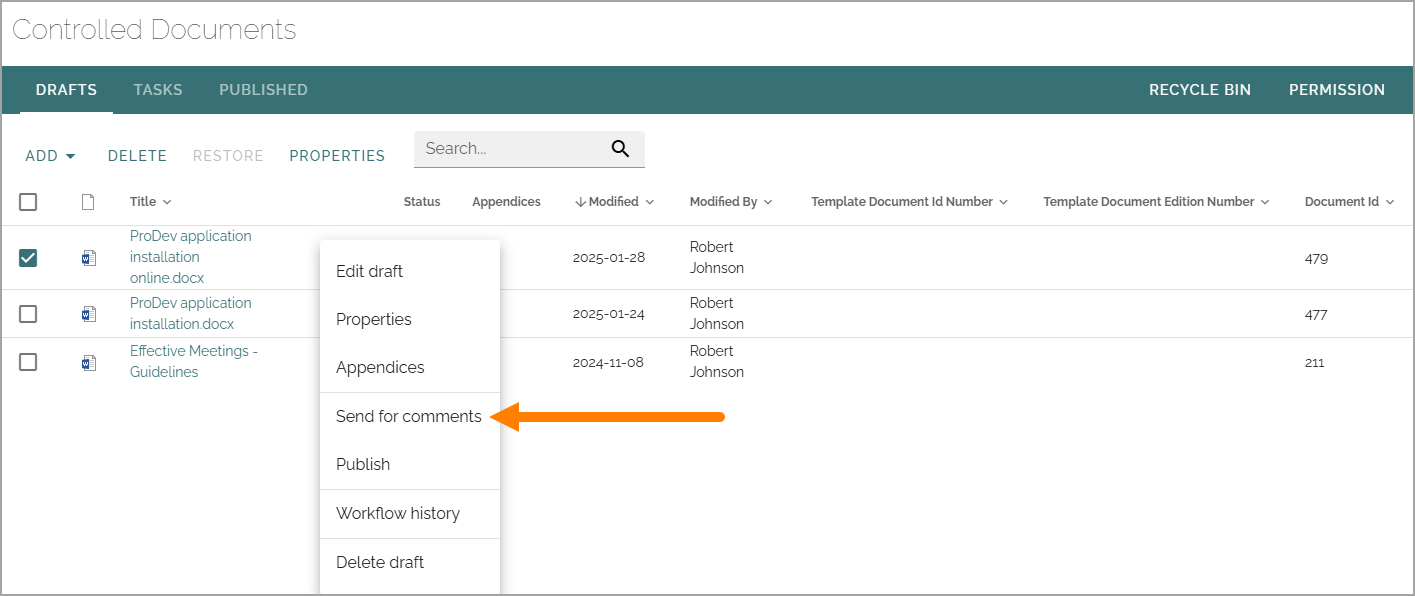The image size is (1415, 596).
Task: Choose Edit draft from context menu
Action: pos(410,271)
